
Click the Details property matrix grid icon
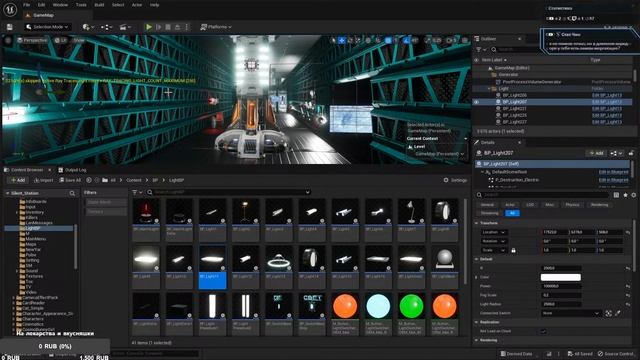(616, 195)
